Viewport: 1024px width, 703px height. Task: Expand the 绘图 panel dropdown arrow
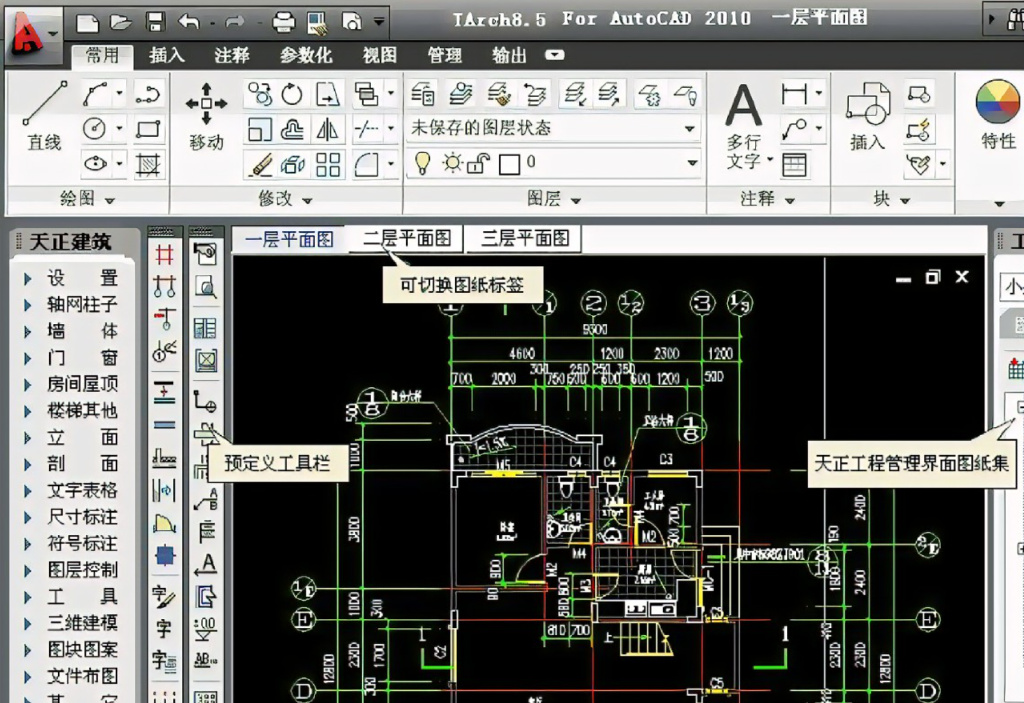[110, 200]
